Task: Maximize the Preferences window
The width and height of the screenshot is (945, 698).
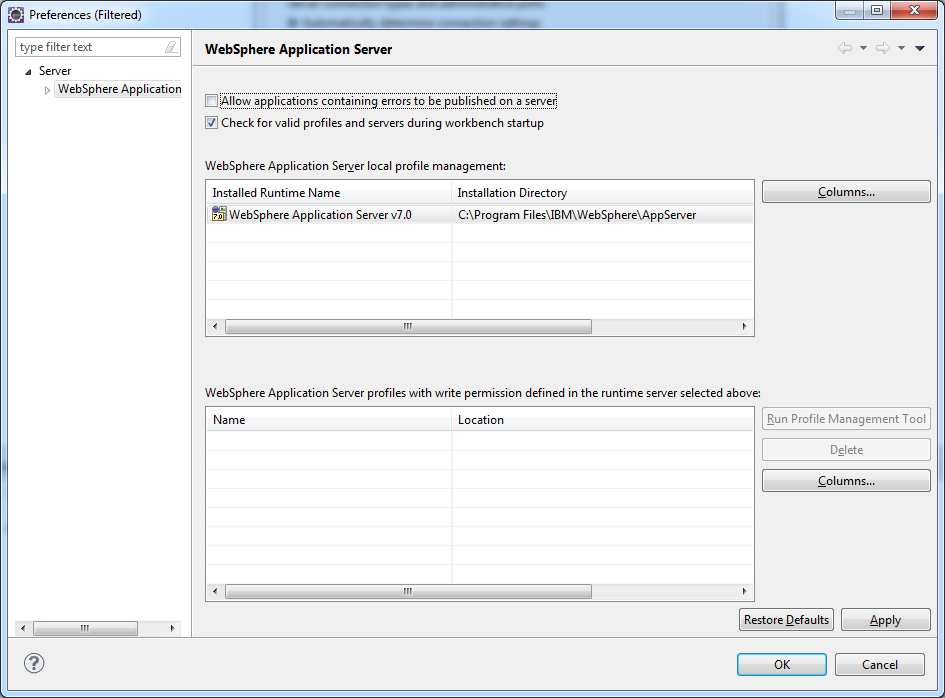Action: pyautogui.click(x=878, y=10)
